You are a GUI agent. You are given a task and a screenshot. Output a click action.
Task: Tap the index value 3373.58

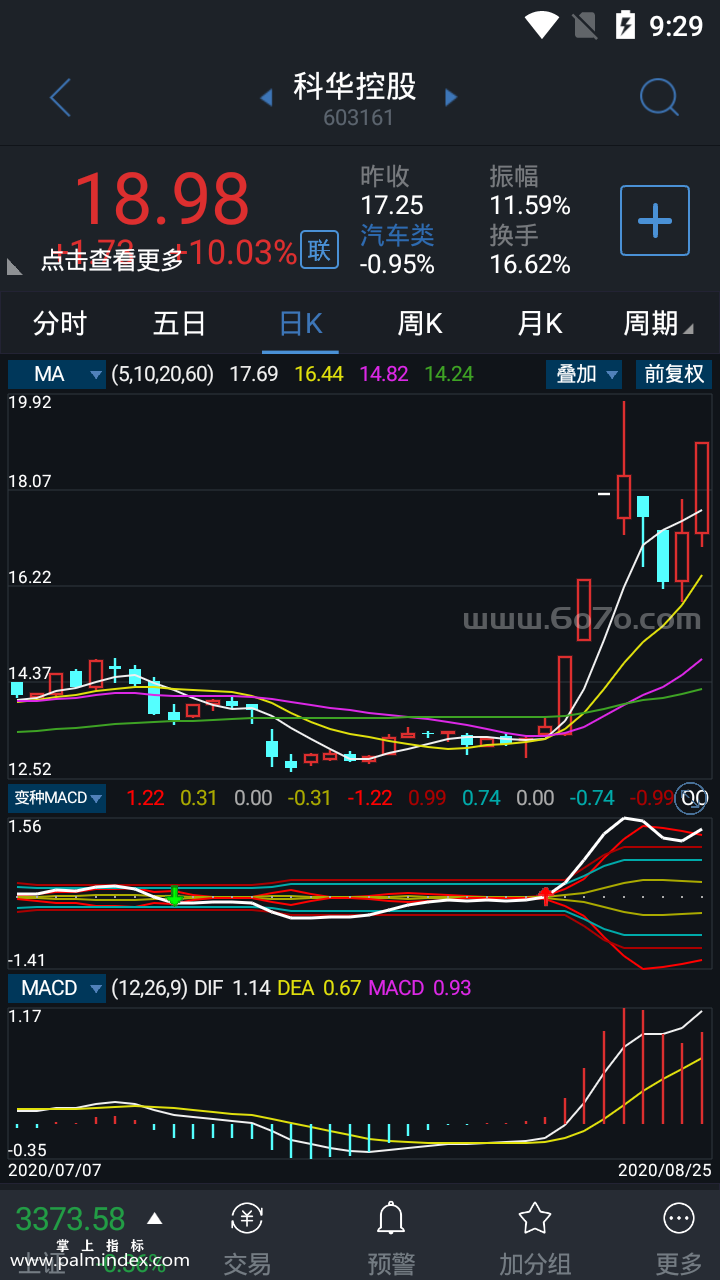[70, 1219]
